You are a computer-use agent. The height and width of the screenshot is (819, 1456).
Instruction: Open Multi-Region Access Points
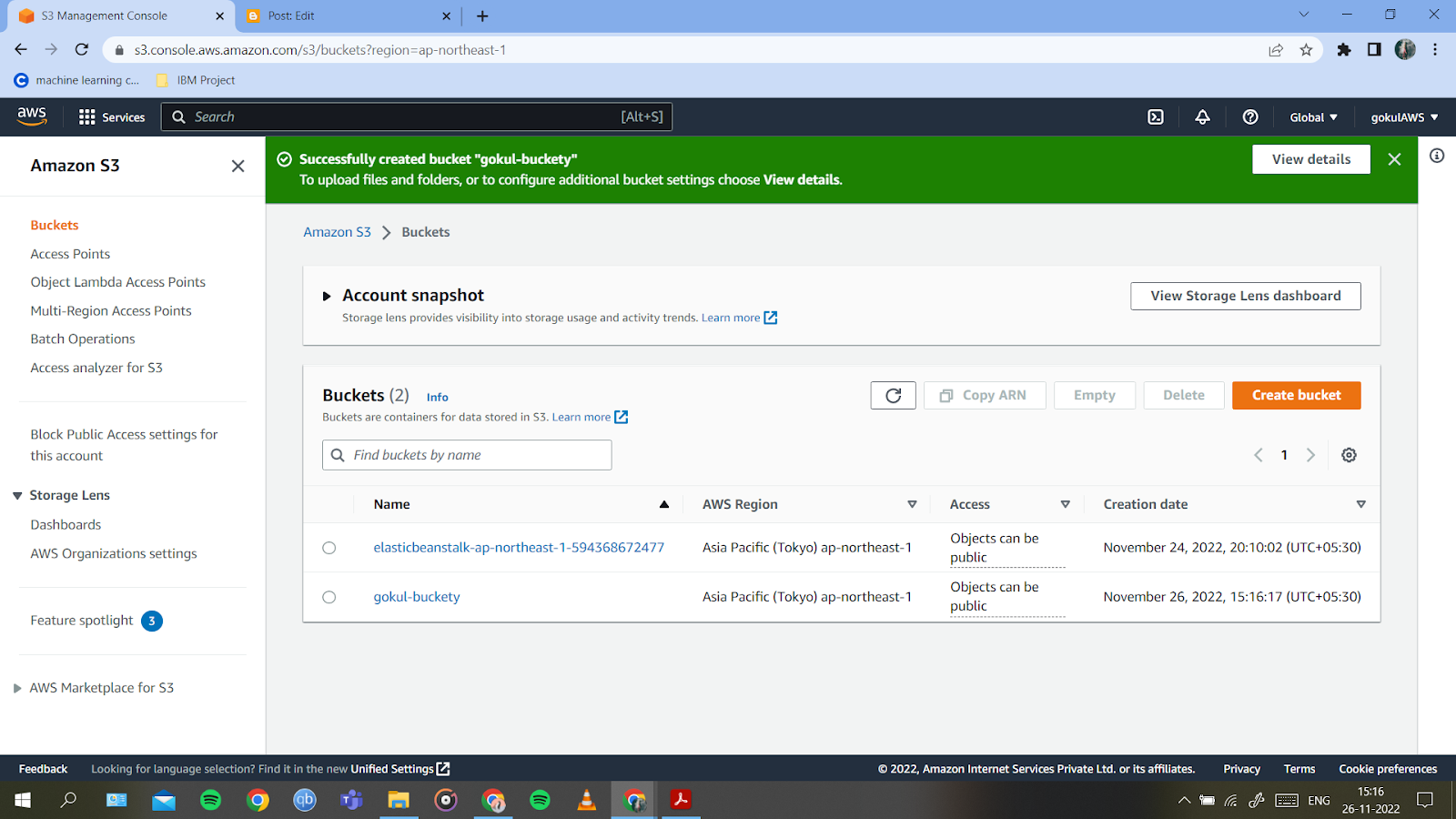click(111, 311)
